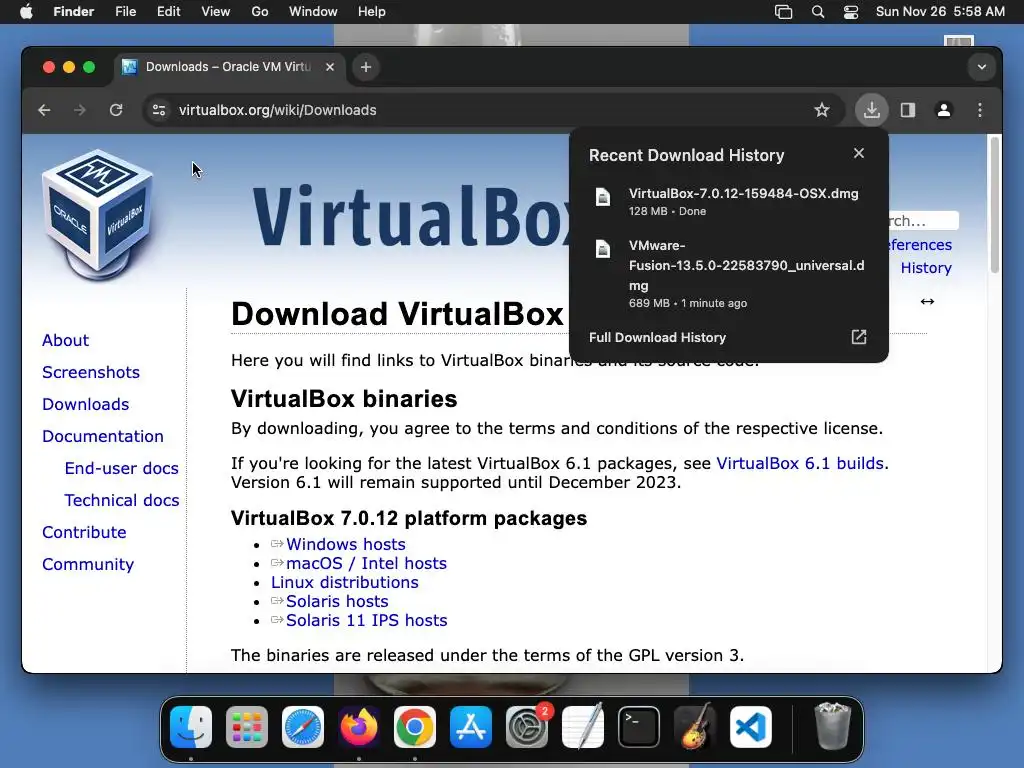Screen dimensions: 1024x768
Task: Open the Community sidebar link
Action: (x=88, y=564)
